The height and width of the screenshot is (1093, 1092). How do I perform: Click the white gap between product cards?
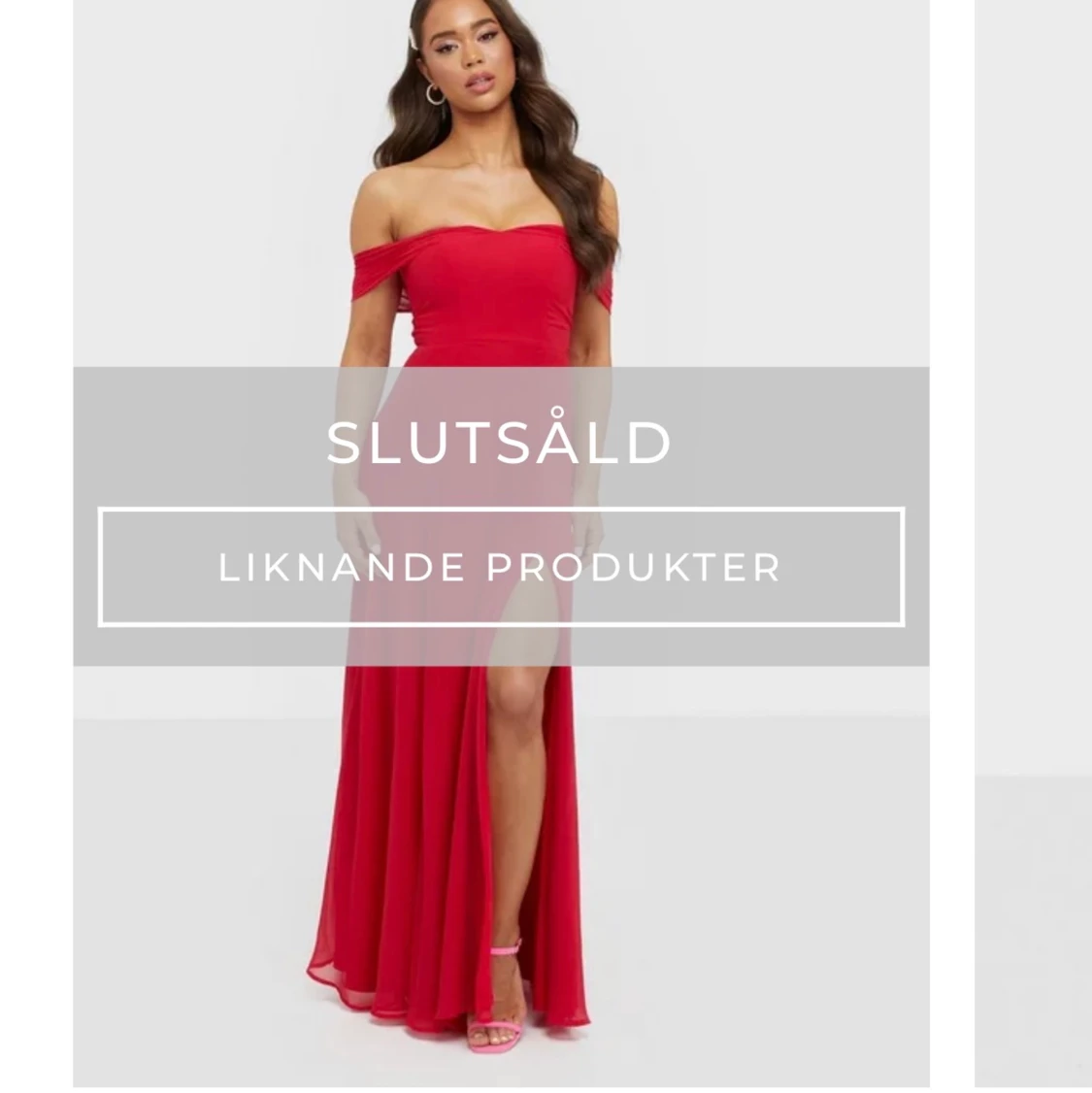pyautogui.click(x=952, y=544)
